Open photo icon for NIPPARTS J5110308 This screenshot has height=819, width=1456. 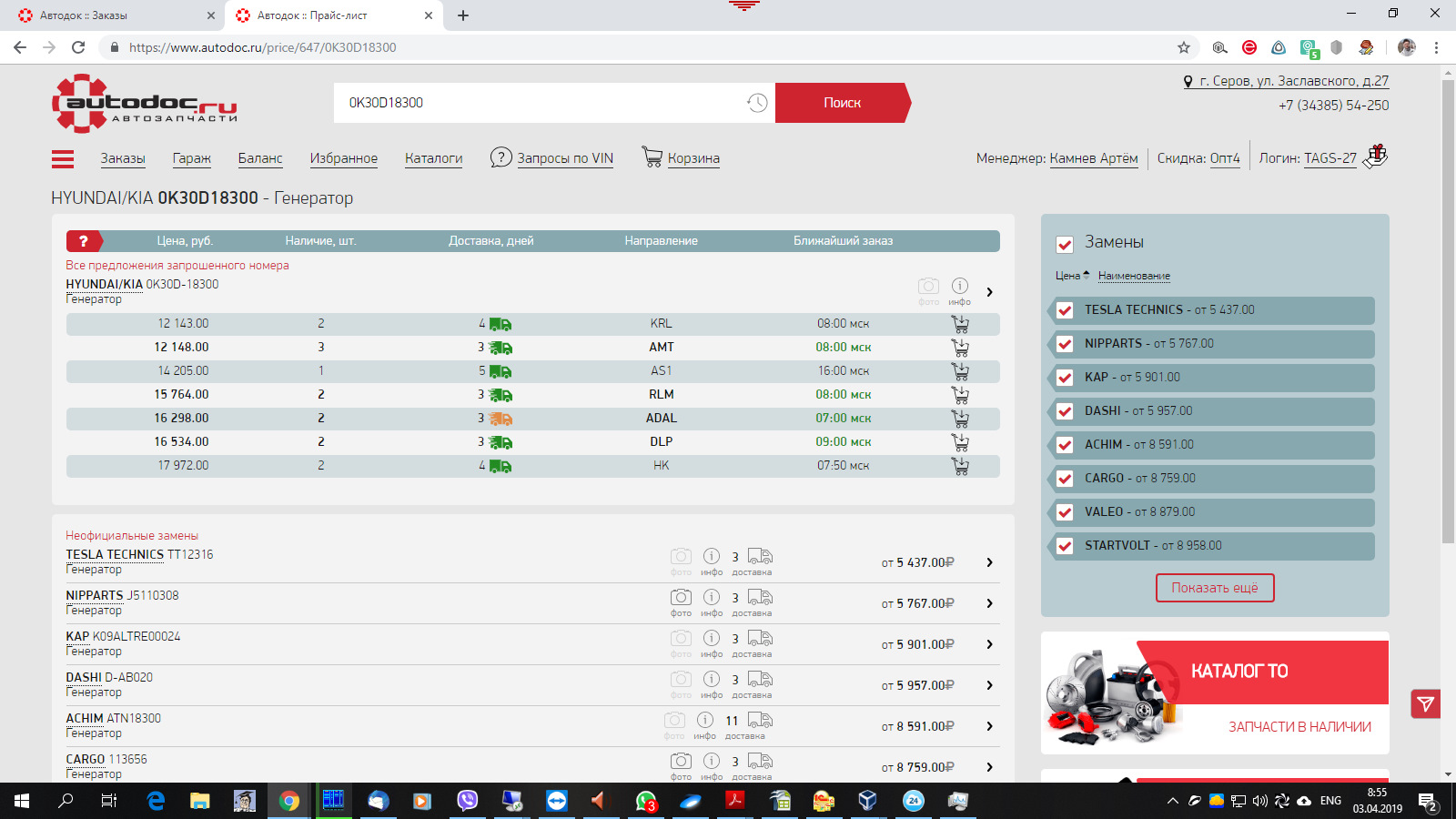coord(681,597)
